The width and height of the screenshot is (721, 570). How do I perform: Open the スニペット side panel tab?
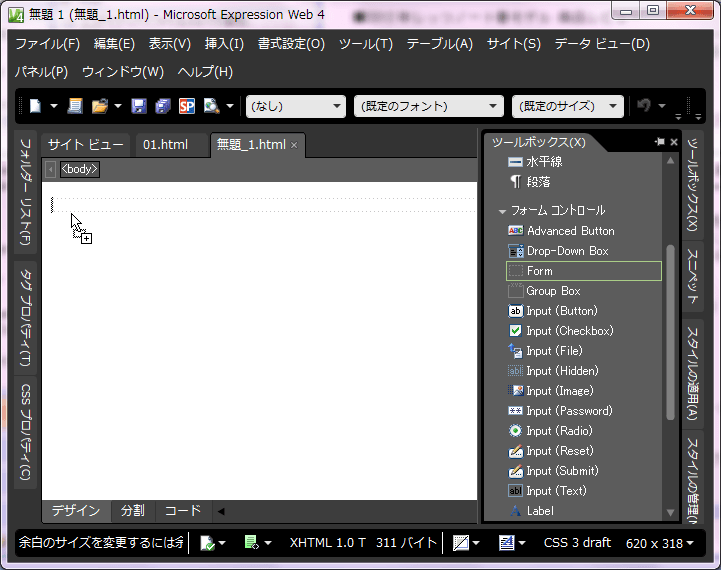(x=692, y=277)
